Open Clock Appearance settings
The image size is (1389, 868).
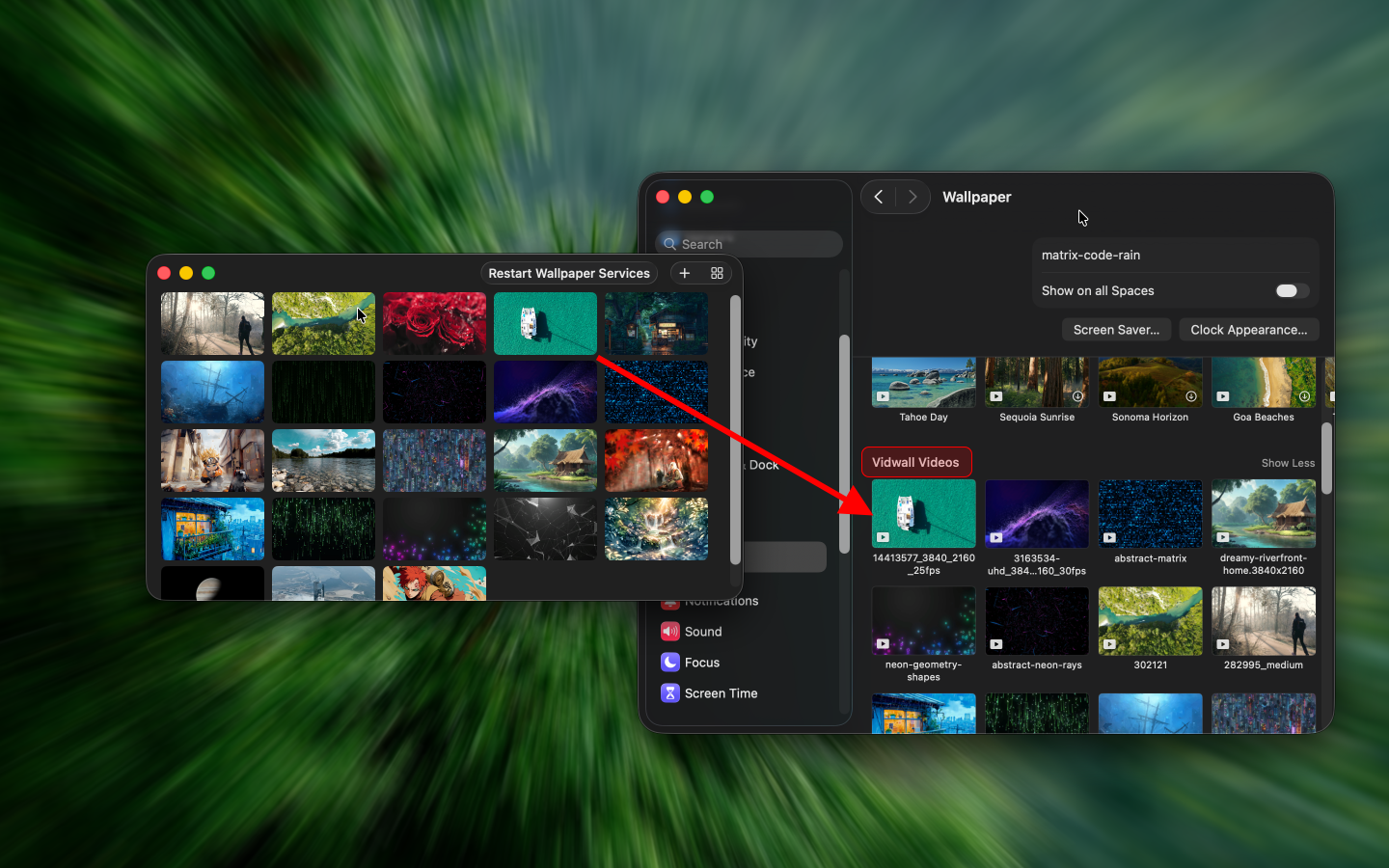[1248, 329]
